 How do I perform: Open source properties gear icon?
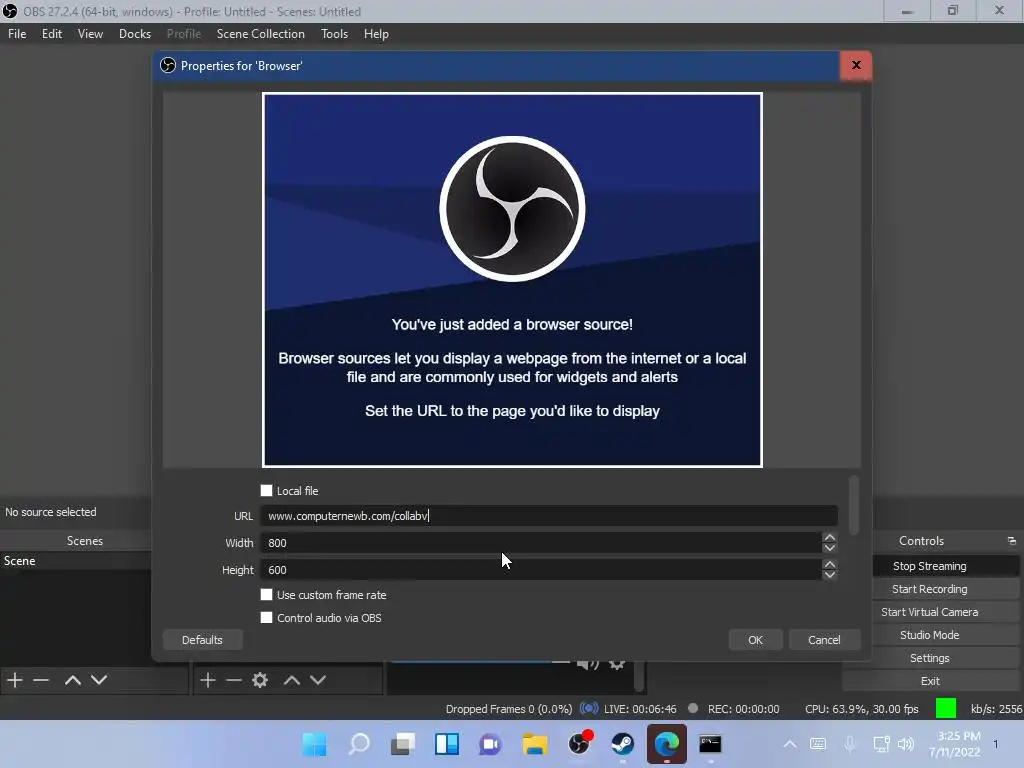point(260,680)
